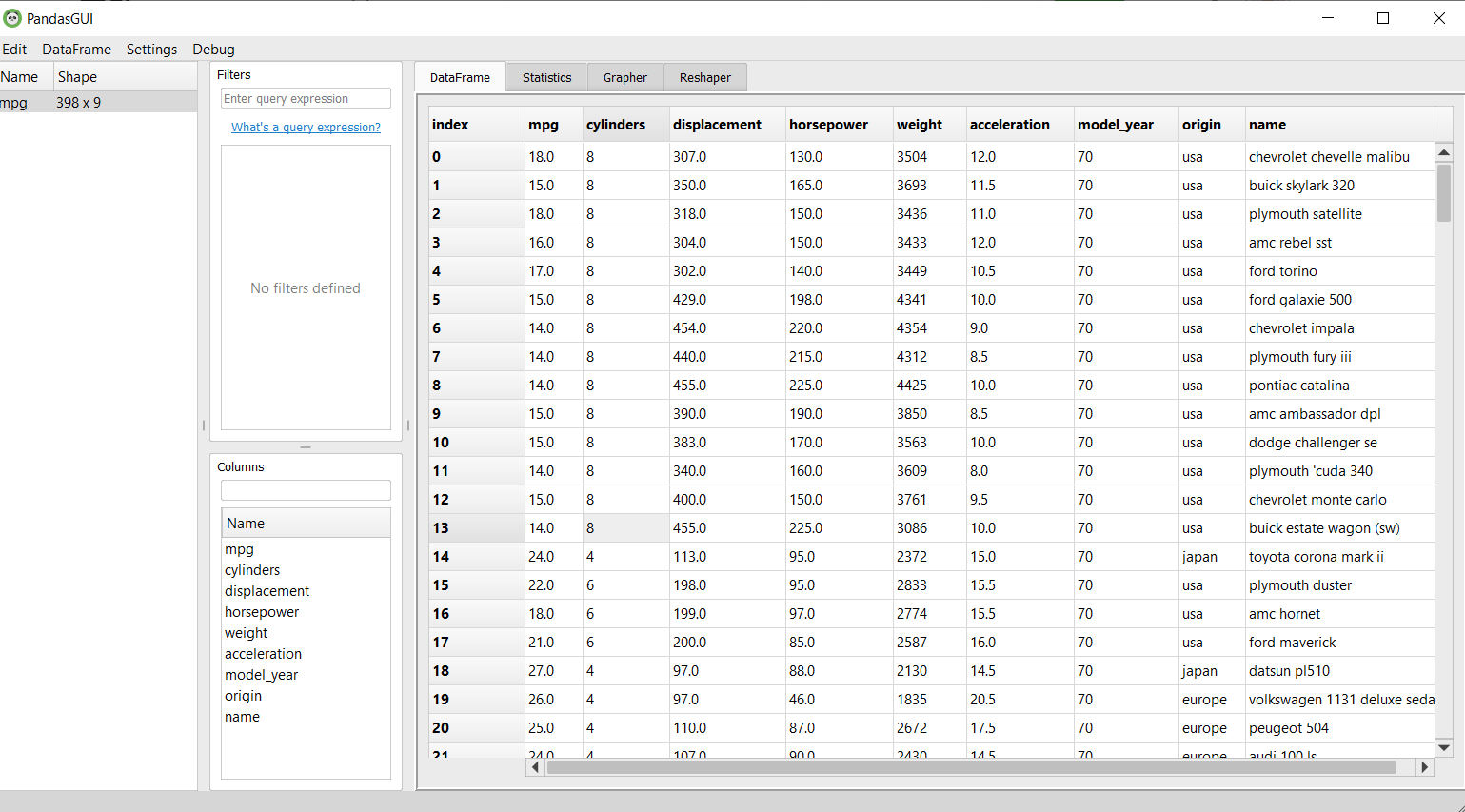This screenshot has height=812, width=1465.
Task: Open the Settings menu
Action: coord(151,50)
